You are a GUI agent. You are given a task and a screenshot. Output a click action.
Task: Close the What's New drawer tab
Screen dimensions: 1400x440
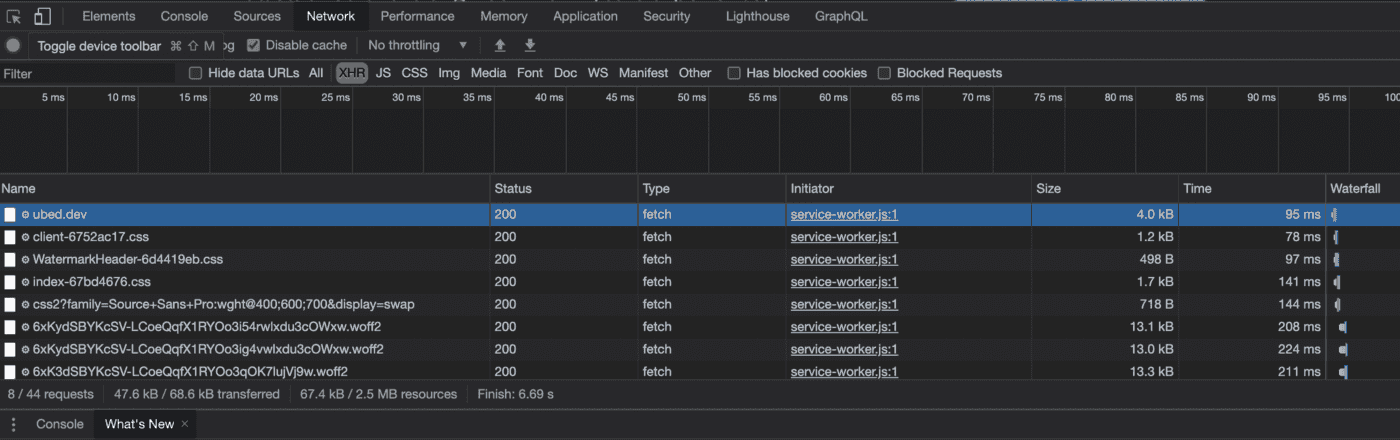(x=184, y=424)
